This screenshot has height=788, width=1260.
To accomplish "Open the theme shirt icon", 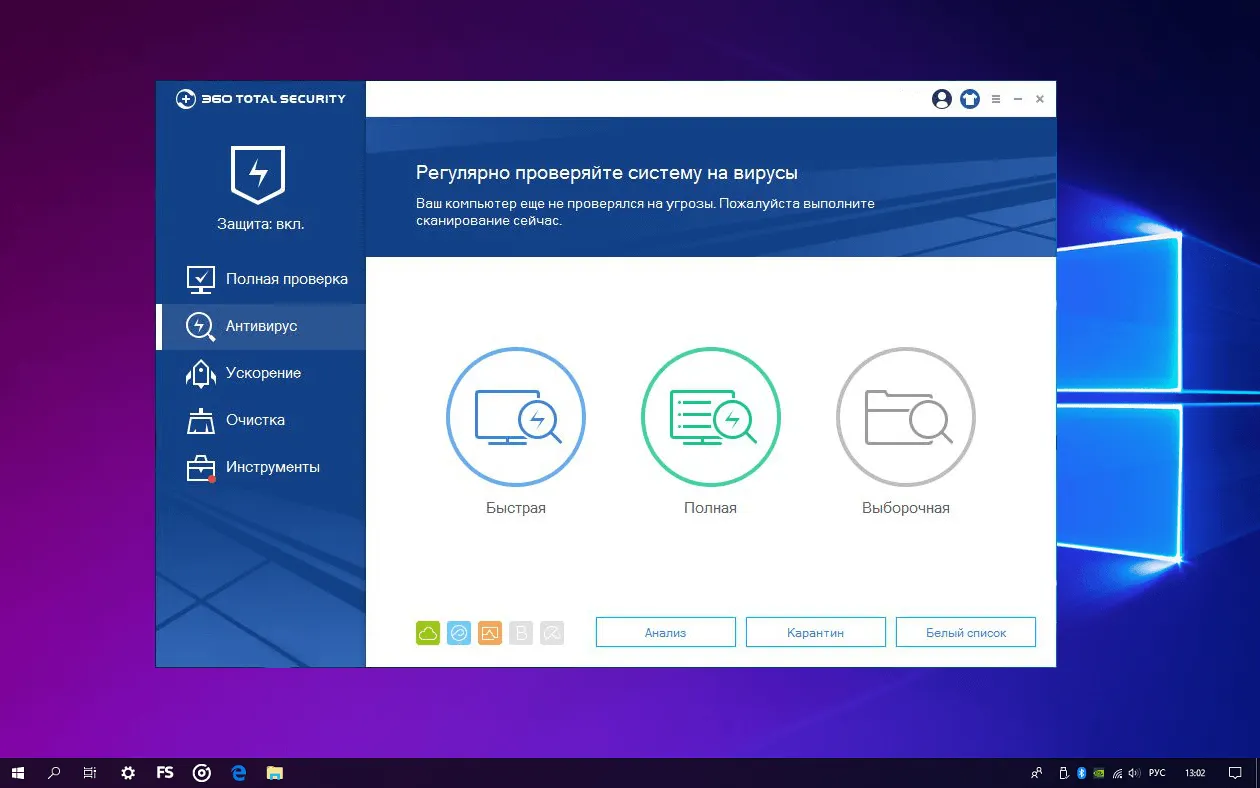I will 969,99.
